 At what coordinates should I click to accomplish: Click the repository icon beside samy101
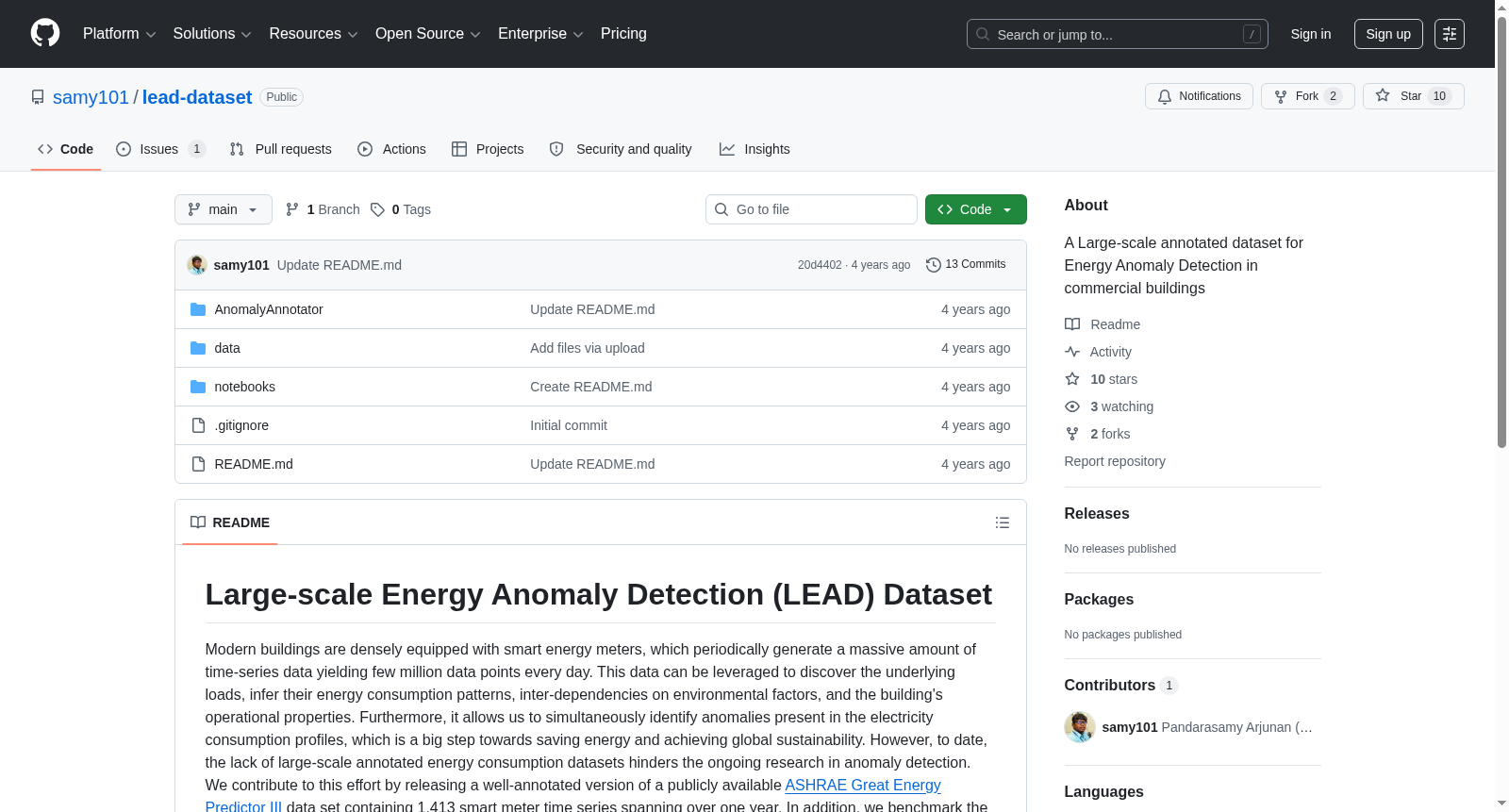pos(38,97)
